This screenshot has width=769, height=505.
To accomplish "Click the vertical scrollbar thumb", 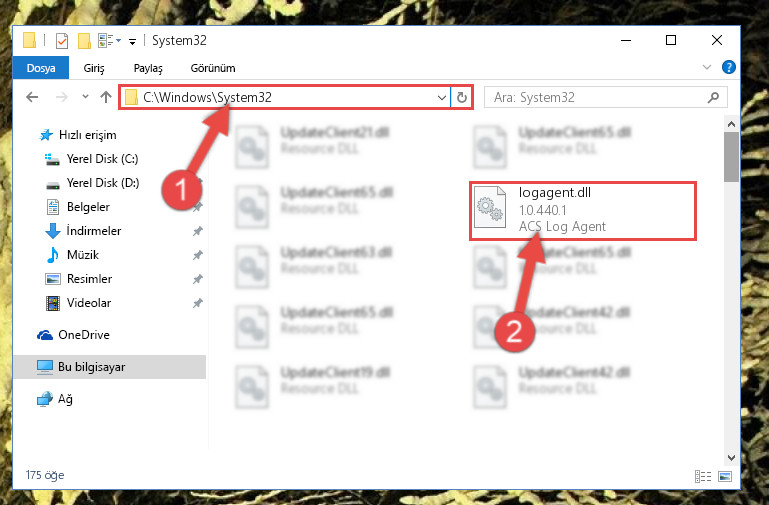I will click(731, 157).
